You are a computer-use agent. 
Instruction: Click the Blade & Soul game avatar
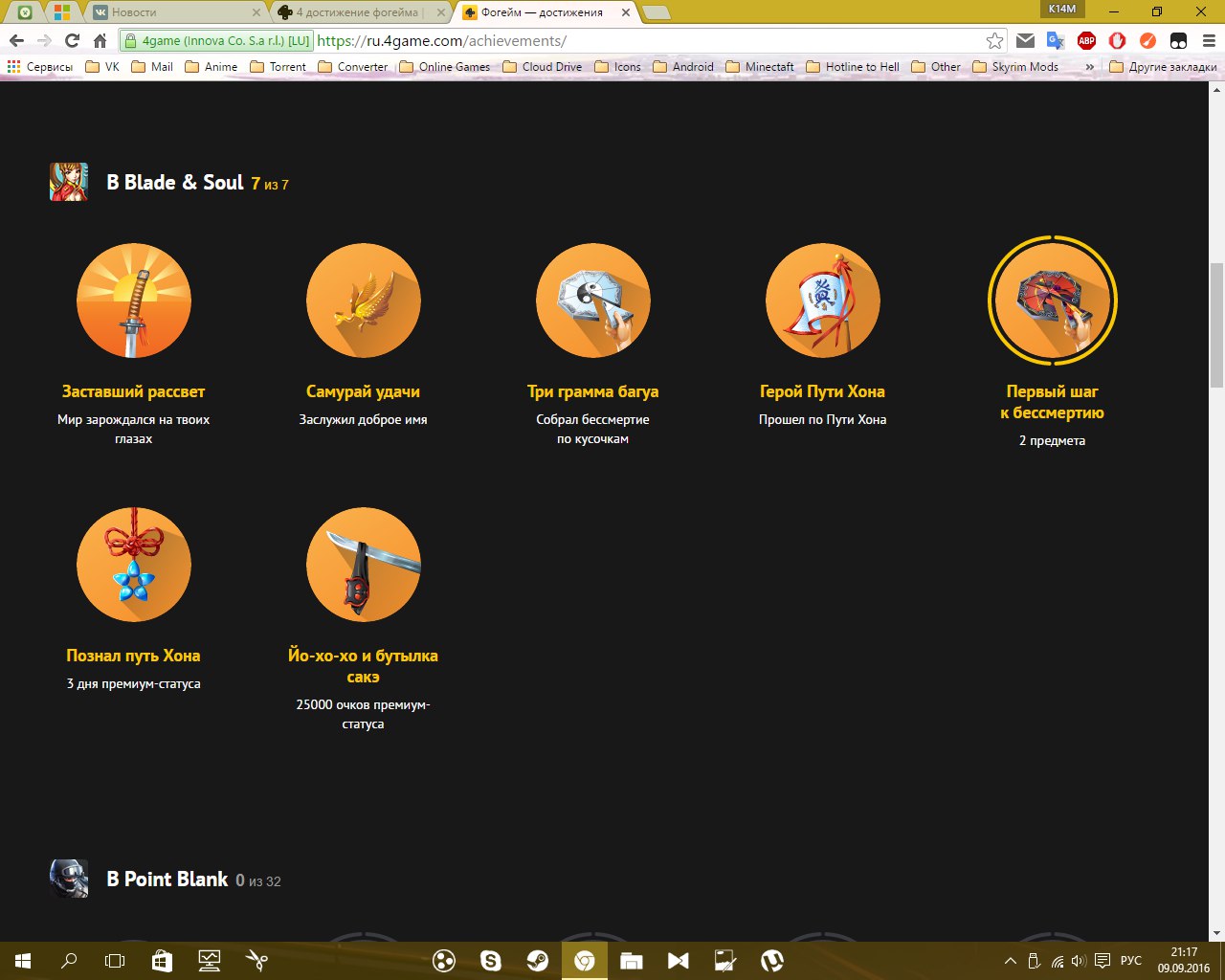(x=69, y=182)
